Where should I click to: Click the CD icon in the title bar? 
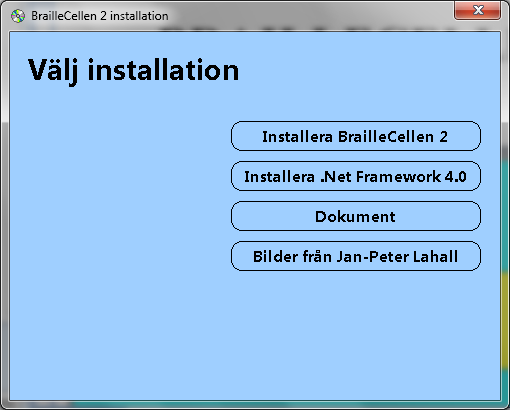tap(18, 16)
